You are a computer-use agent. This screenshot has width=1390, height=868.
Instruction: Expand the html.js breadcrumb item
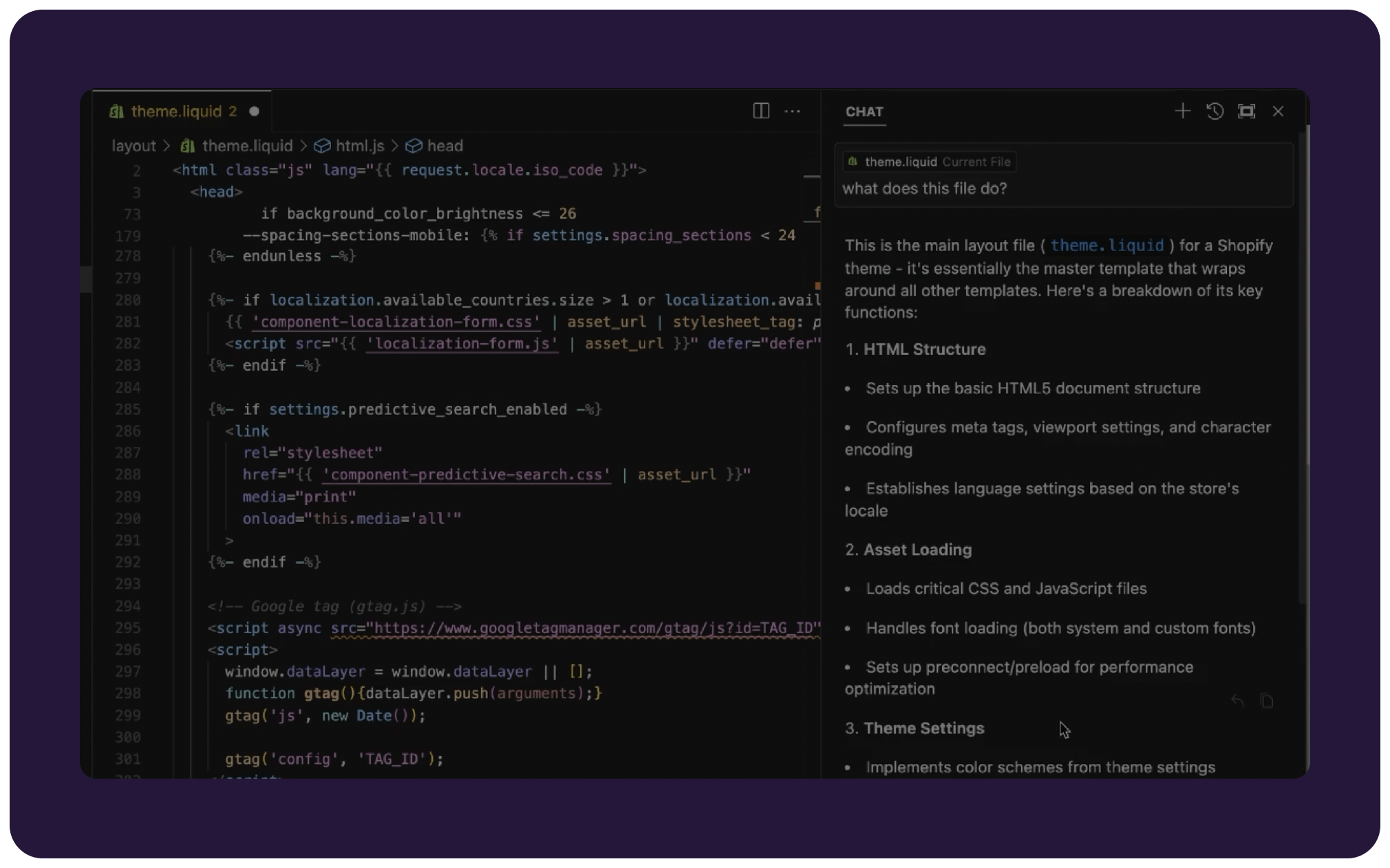pos(359,146)
